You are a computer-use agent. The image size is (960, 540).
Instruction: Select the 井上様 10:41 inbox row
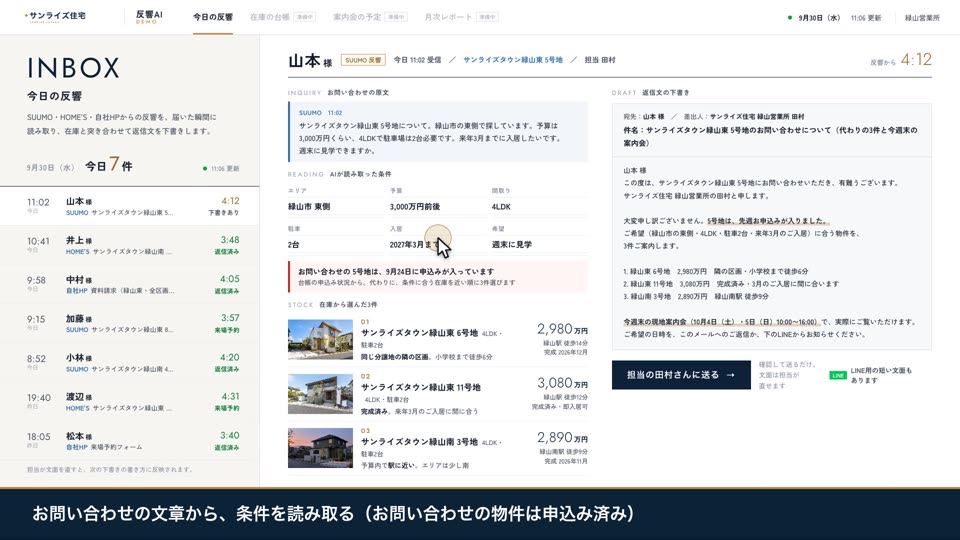pos(130,246)
